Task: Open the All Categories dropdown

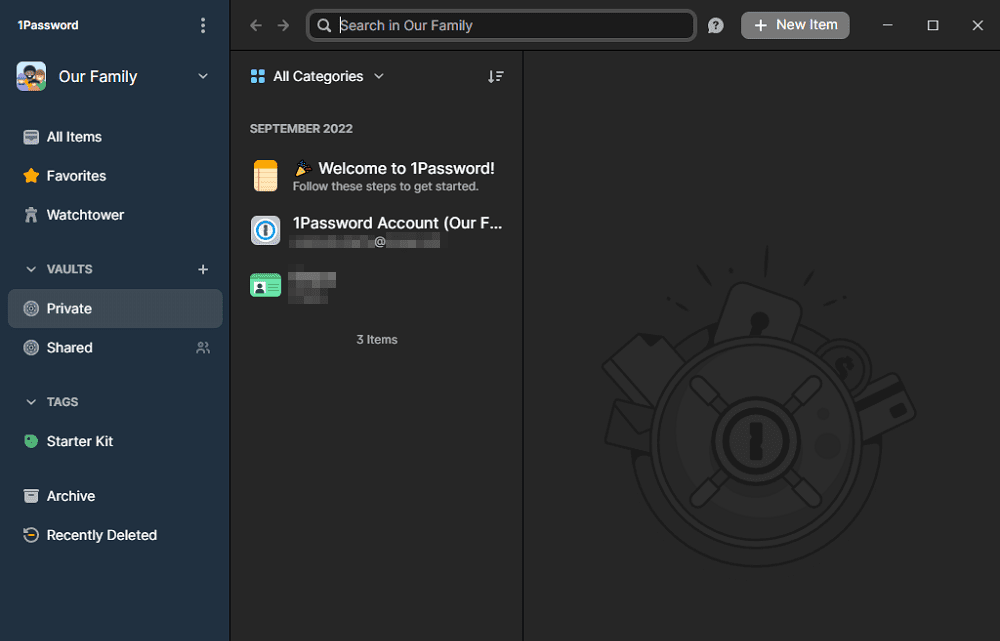Action: coord(318,77)
